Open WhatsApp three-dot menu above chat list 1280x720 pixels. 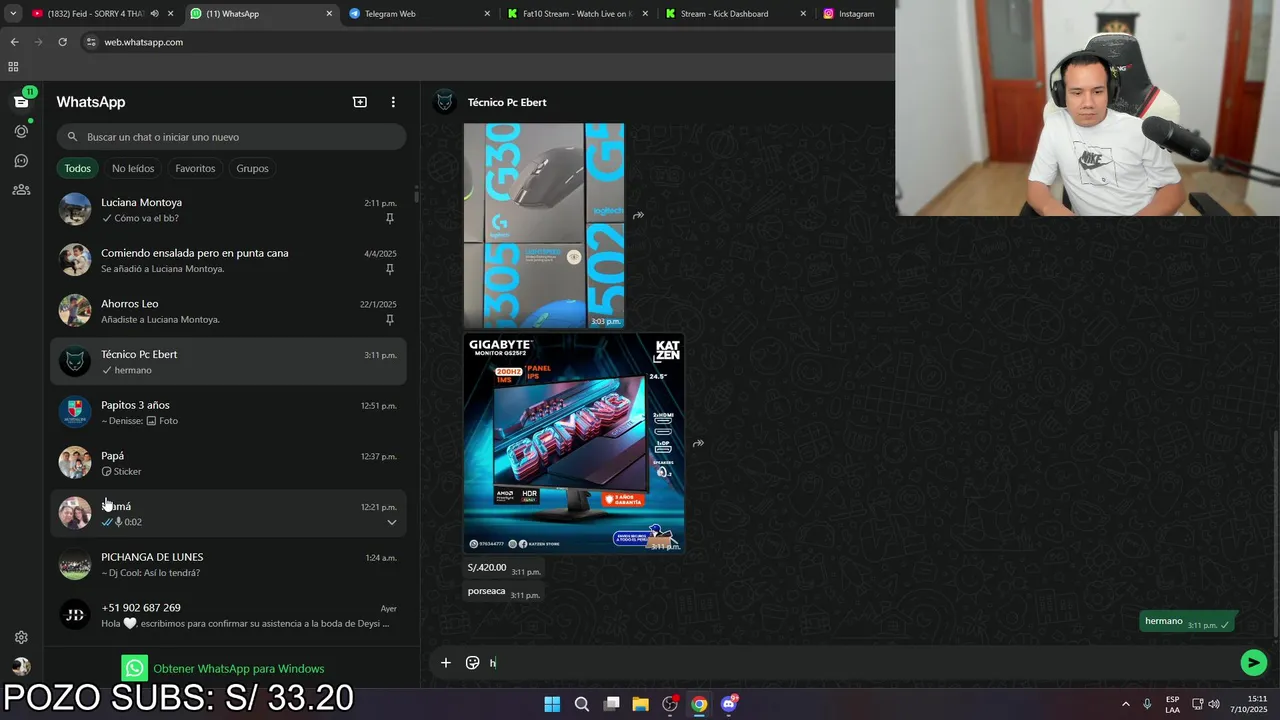pyautogui.click(x=393, y=102)
